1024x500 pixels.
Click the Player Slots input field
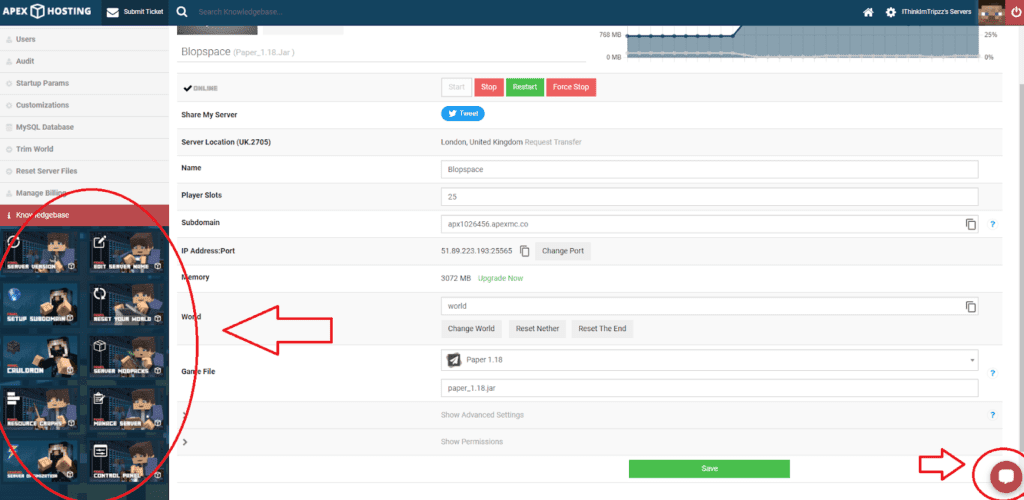710,196
